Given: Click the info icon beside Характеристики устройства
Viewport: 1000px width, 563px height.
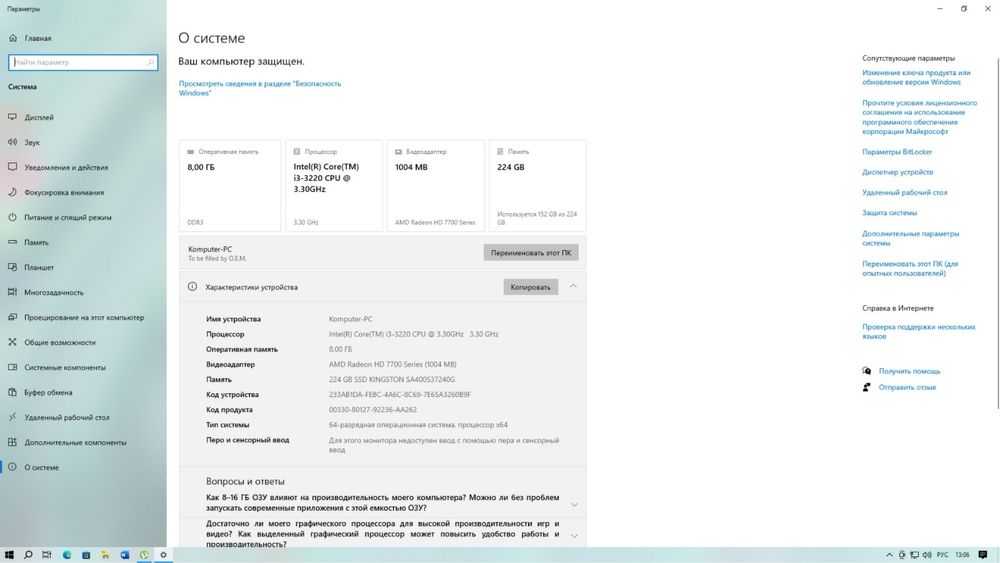Looking at the screenshot, I should [192, 287].
